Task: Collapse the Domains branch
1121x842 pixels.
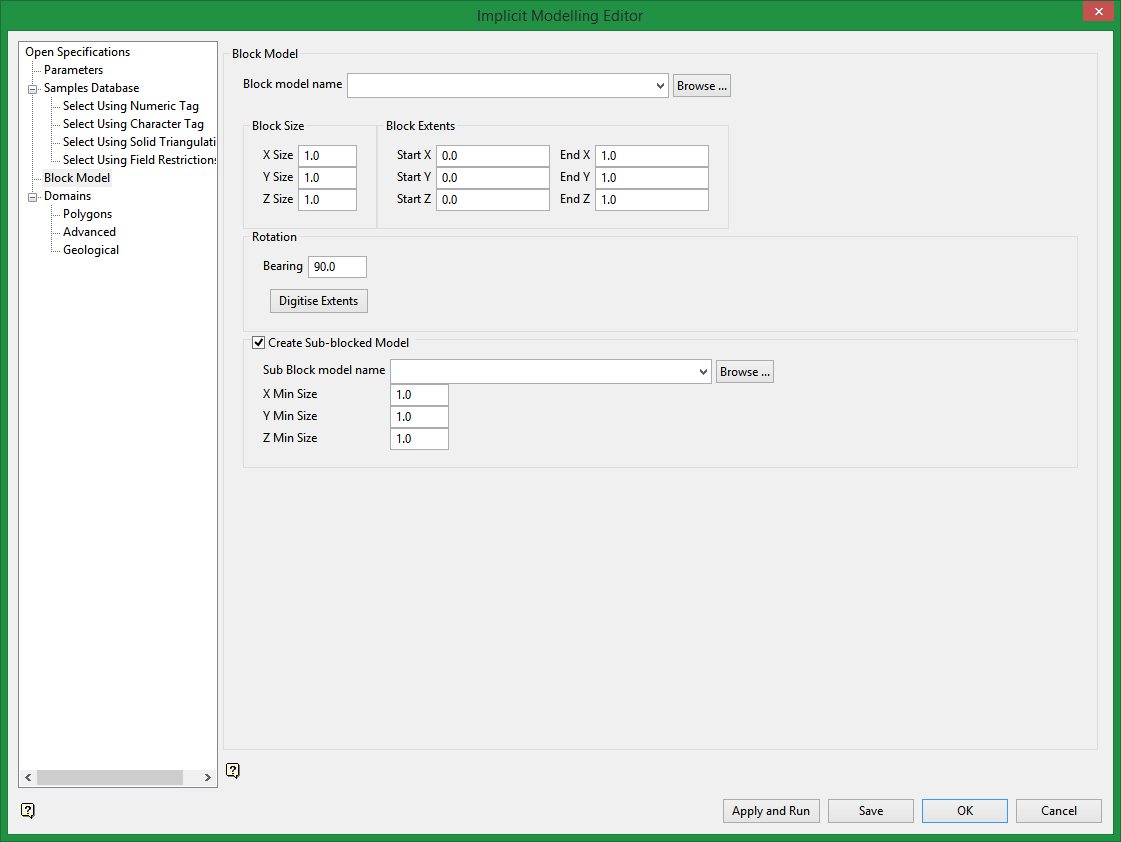Action: pyautogui.click(x=31, y=195)
